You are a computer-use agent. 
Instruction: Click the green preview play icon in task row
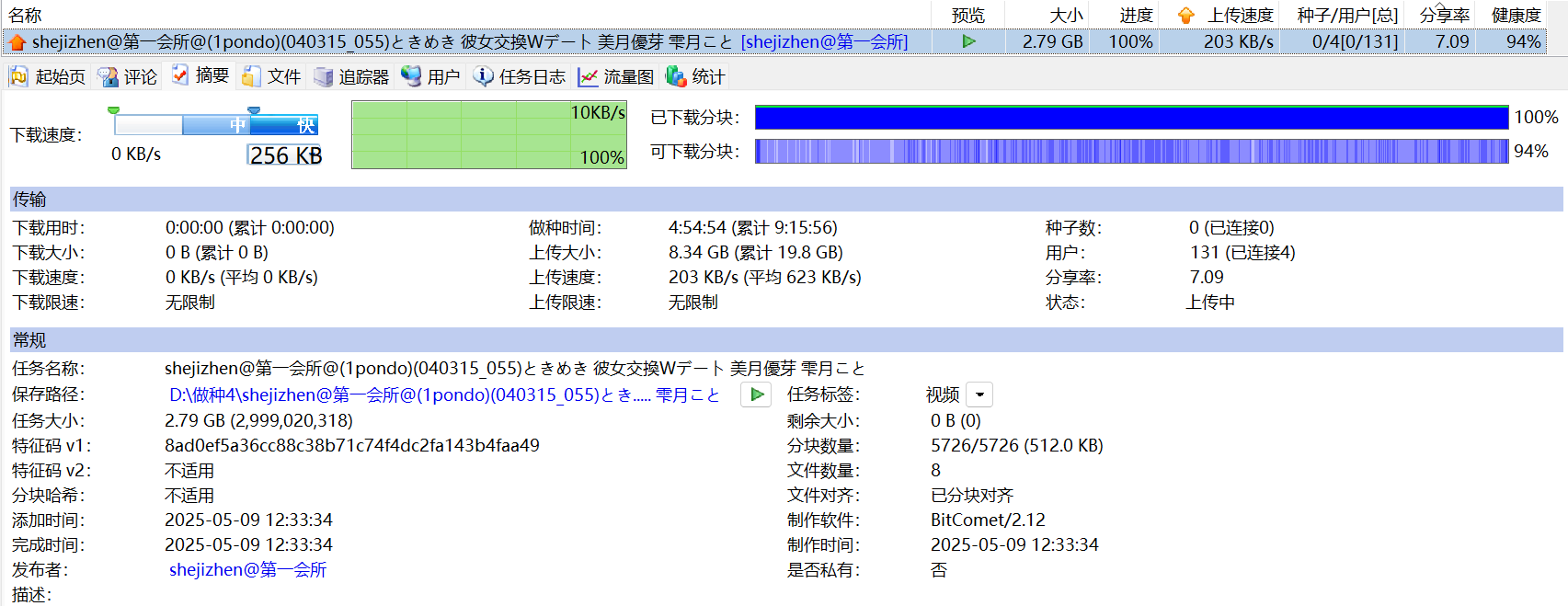pos(968,41)
